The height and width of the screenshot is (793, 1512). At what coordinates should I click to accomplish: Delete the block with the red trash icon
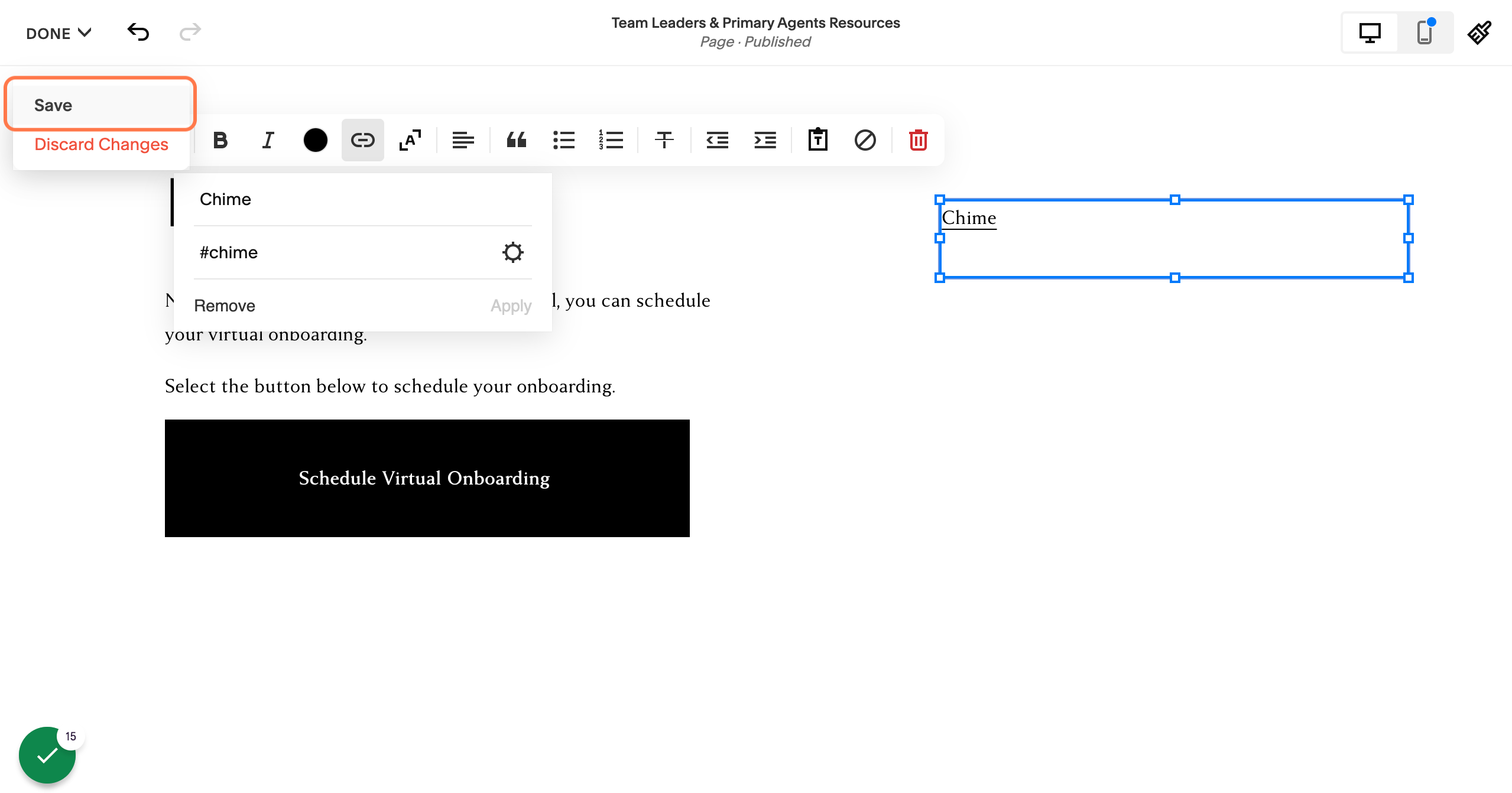(x=919, y=140)
